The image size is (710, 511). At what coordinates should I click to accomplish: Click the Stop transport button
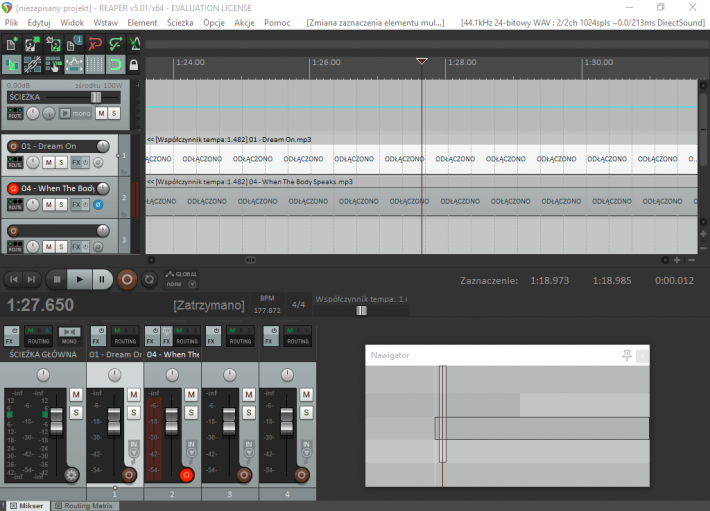coord(57,279)
